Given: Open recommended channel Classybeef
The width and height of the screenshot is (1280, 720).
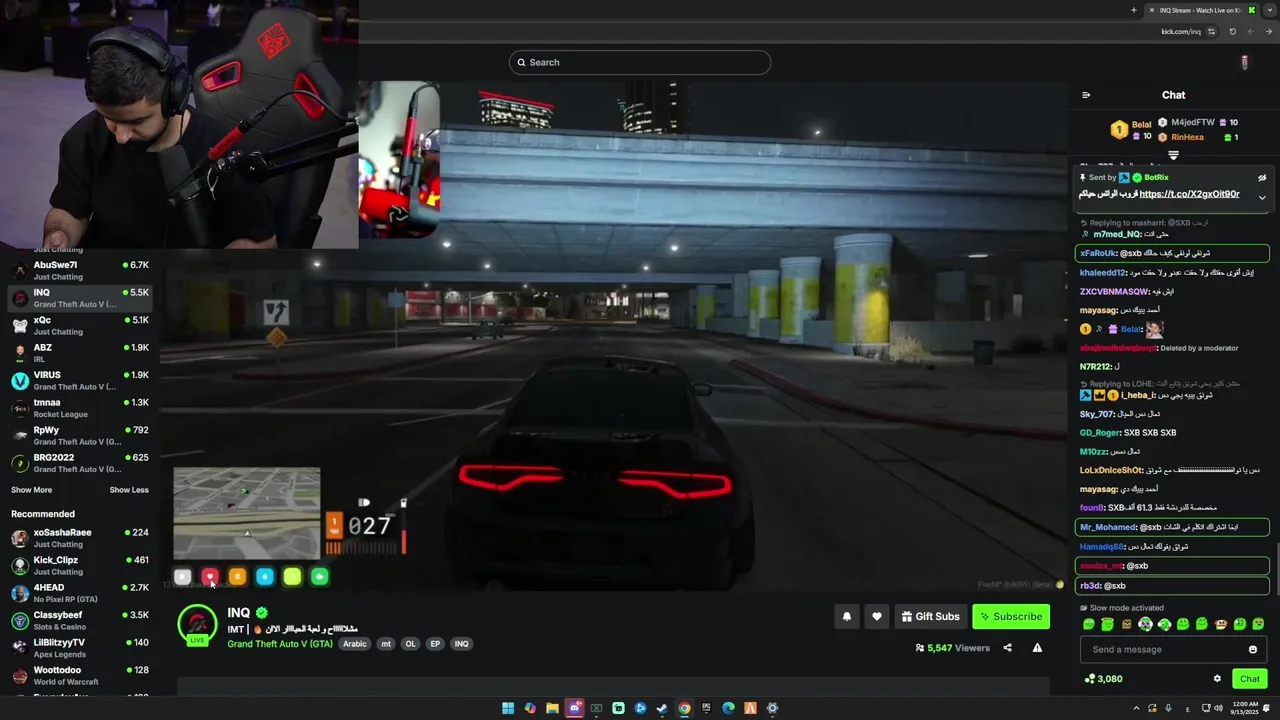Looking at the screenshot, I should pyautogui.click(x=80, y=620).
